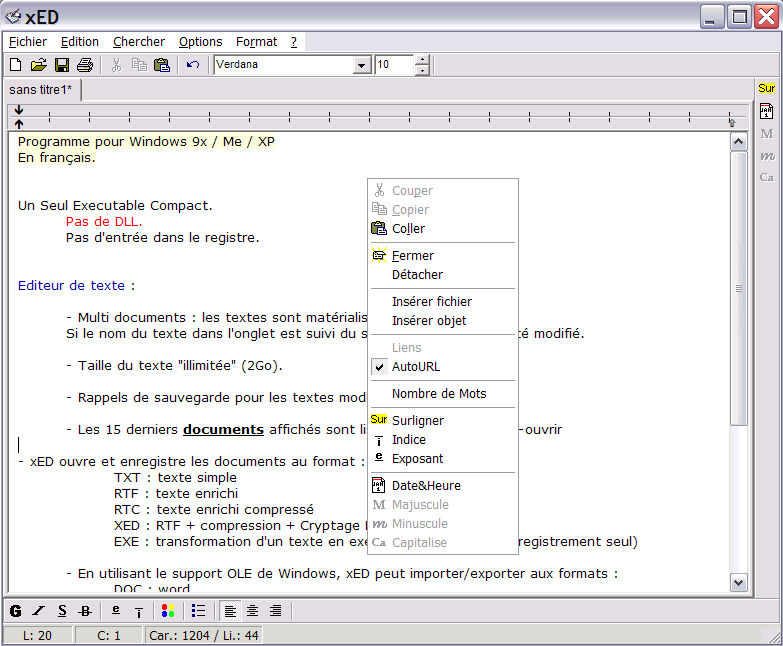Open the Chercher menu
Screen dimensions: 783x646
tap(139, 42)
